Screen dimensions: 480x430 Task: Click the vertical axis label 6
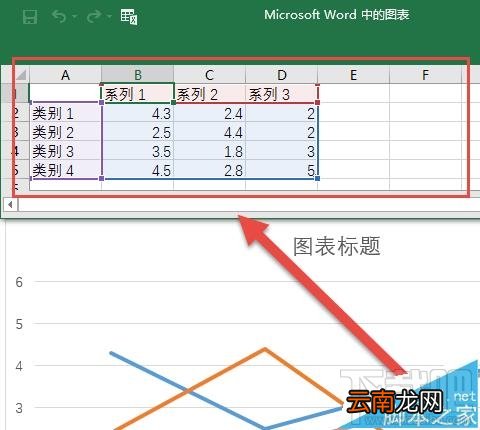(x=19, y=282)
